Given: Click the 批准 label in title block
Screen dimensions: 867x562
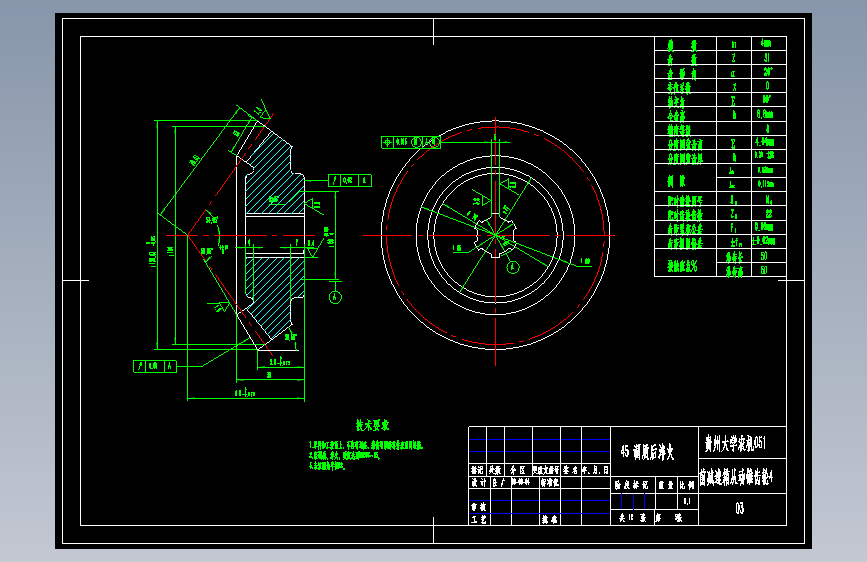Looking at the screenshot, I should tap(550, 519).
